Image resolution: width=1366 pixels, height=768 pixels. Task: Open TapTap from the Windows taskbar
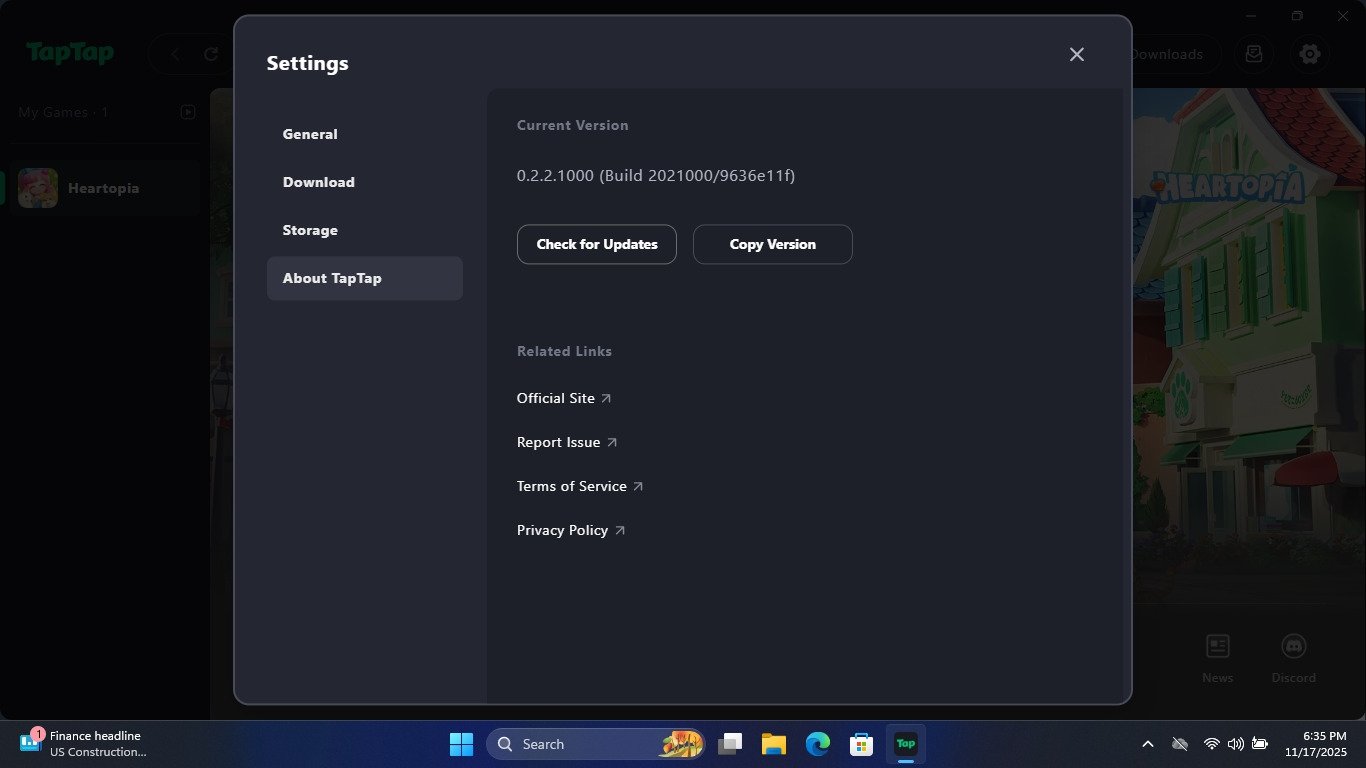pyautogui.click(x=905, y=744)
